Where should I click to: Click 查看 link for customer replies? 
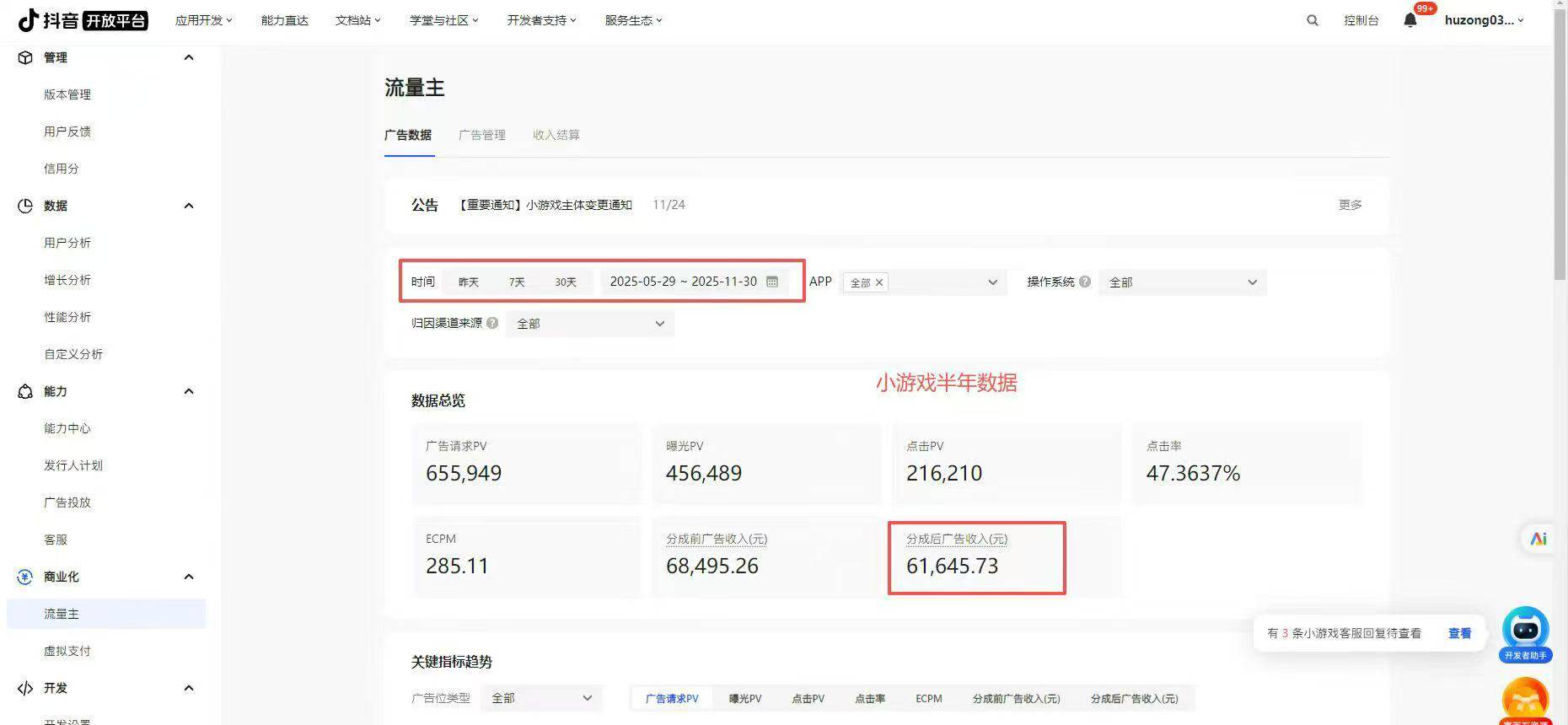click(1459, 633)
